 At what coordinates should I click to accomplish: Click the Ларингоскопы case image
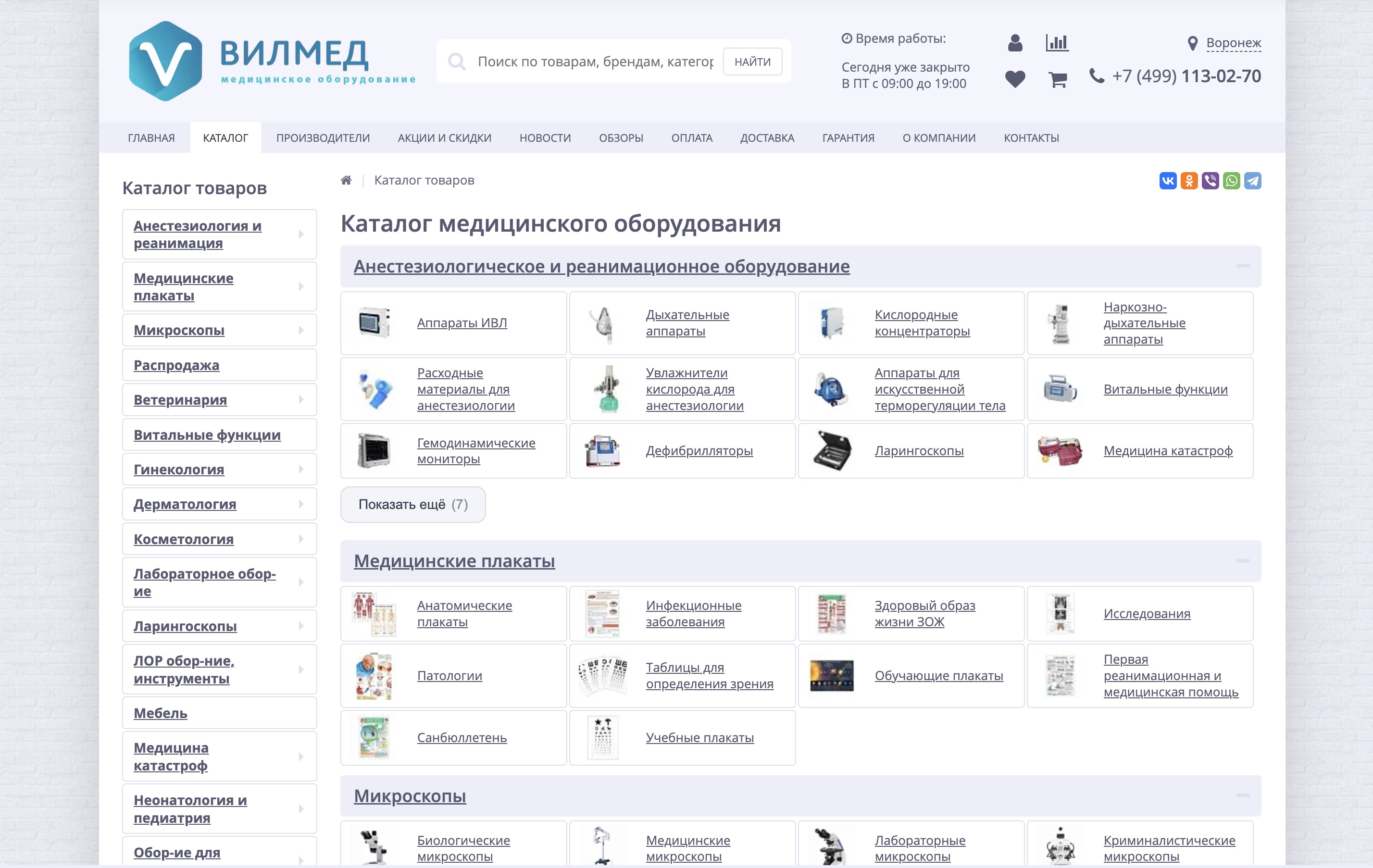point(832,451)
